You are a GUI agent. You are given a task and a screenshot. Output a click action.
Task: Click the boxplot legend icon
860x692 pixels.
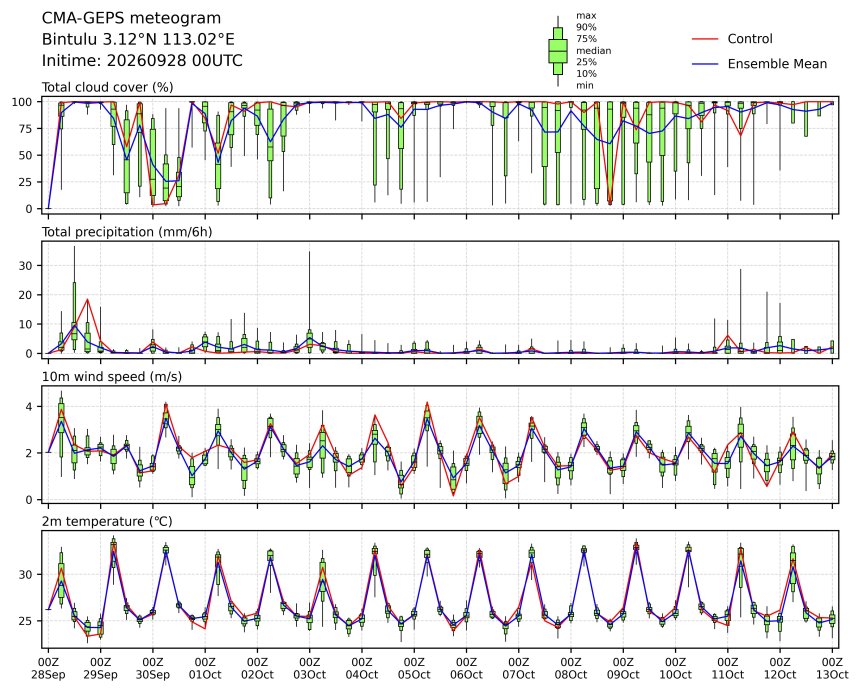click(558, 51)
